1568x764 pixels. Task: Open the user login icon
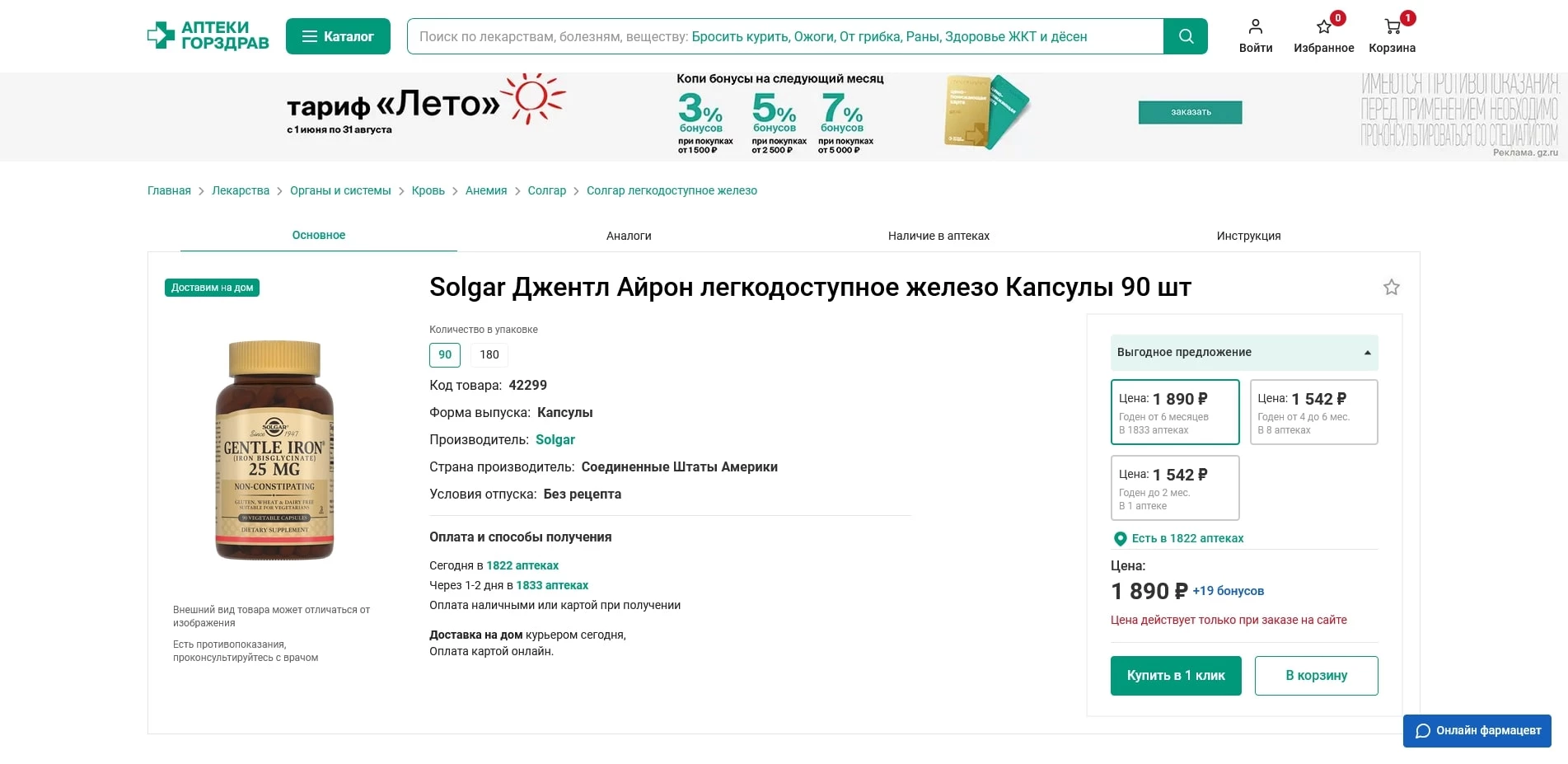click(x=1255, y=27)
